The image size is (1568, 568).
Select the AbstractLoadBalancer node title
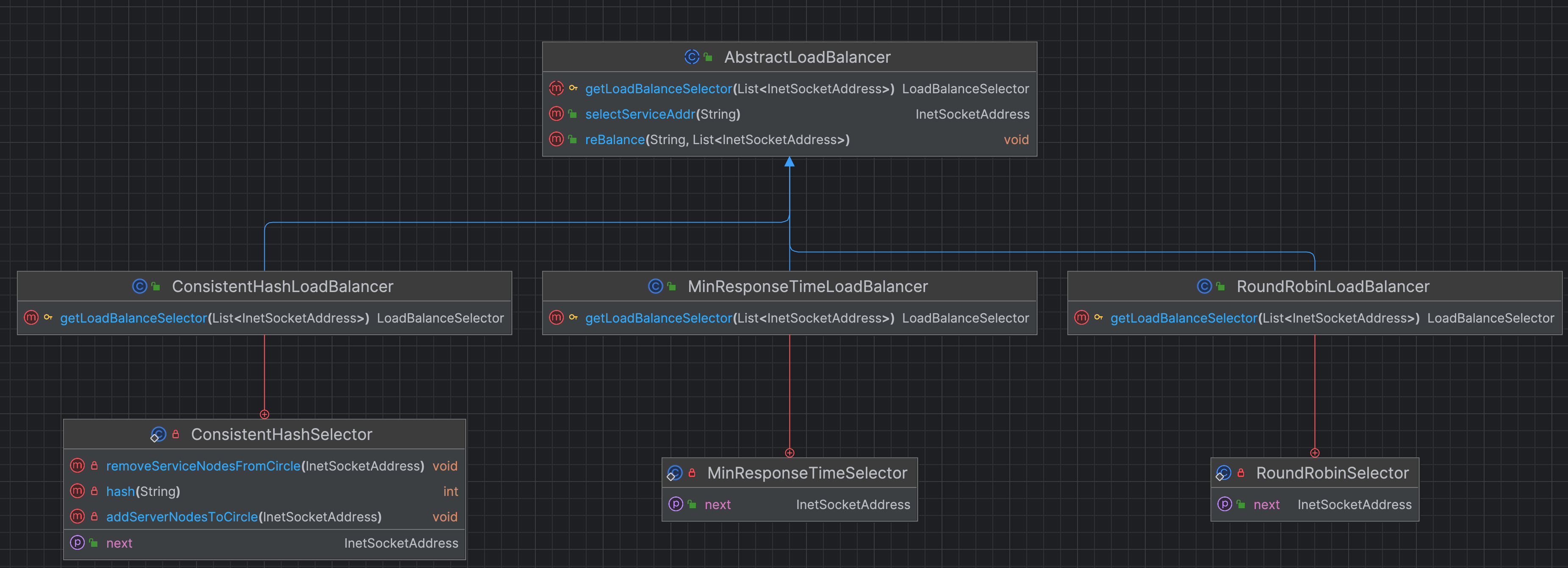806,57
